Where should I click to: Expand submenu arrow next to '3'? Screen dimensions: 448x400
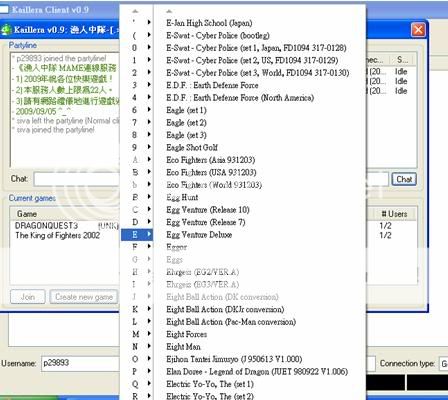pos(149,85)
